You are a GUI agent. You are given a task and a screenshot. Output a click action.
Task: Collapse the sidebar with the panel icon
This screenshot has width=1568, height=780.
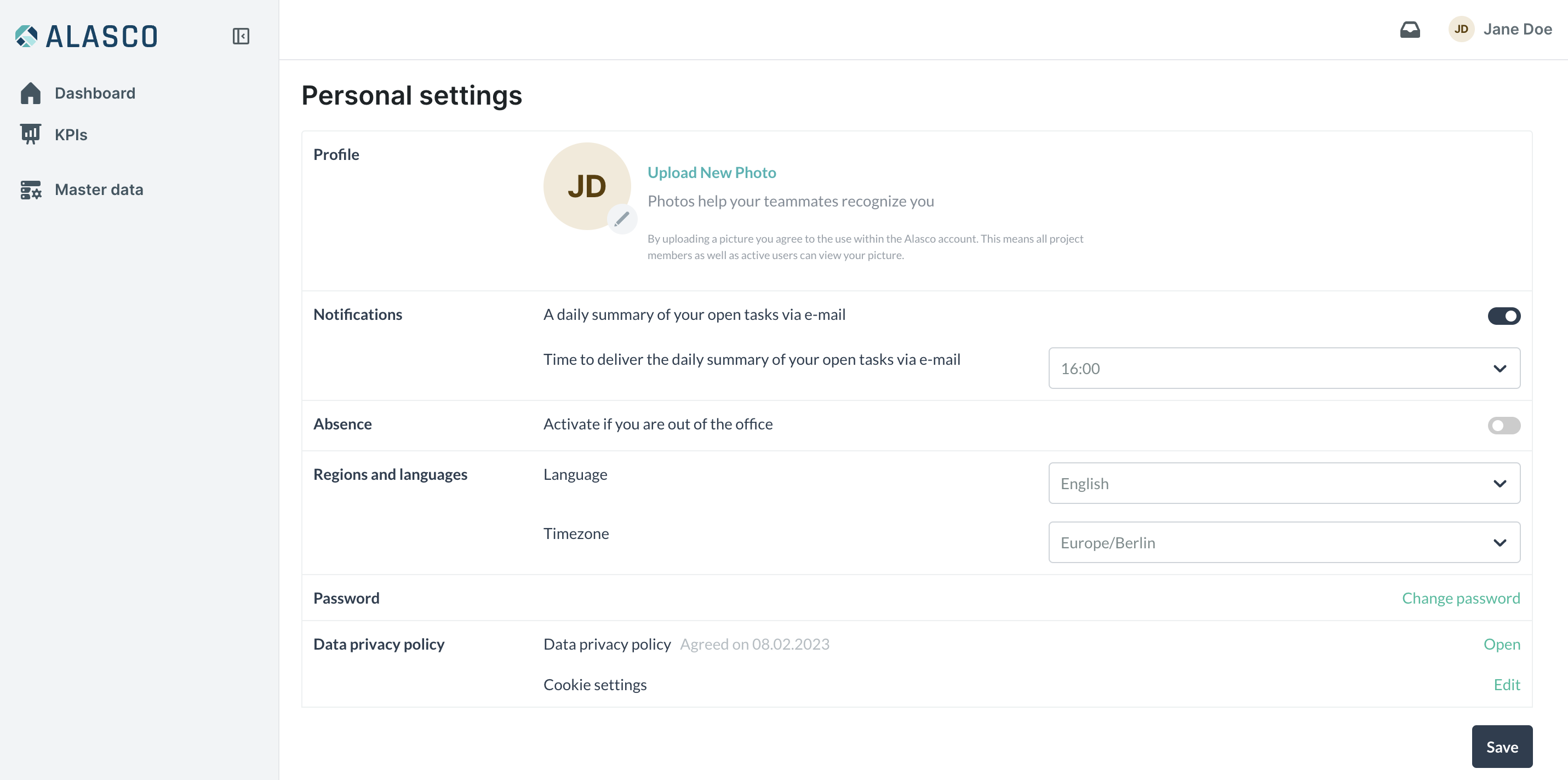point(241,36)
